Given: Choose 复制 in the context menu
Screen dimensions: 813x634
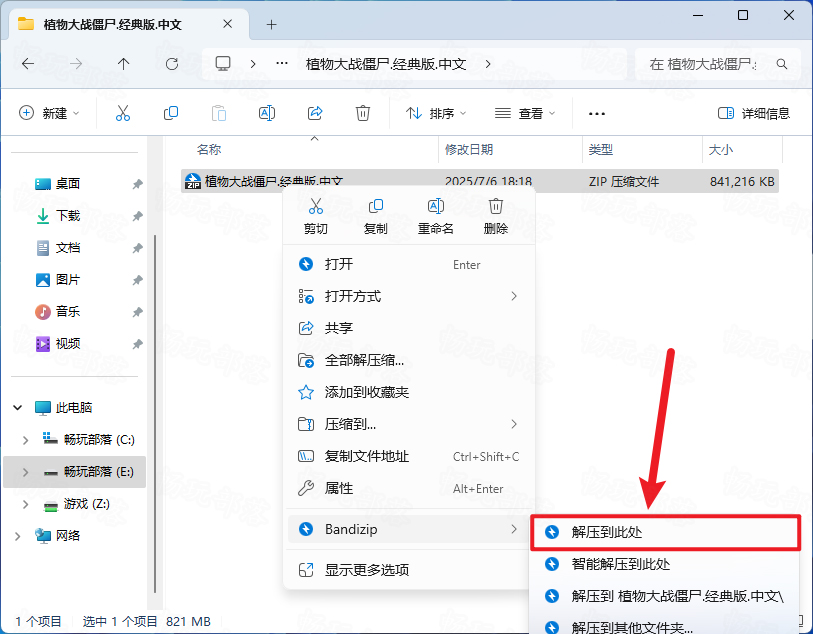Looking at the screenshot, I should coord(375,216).
